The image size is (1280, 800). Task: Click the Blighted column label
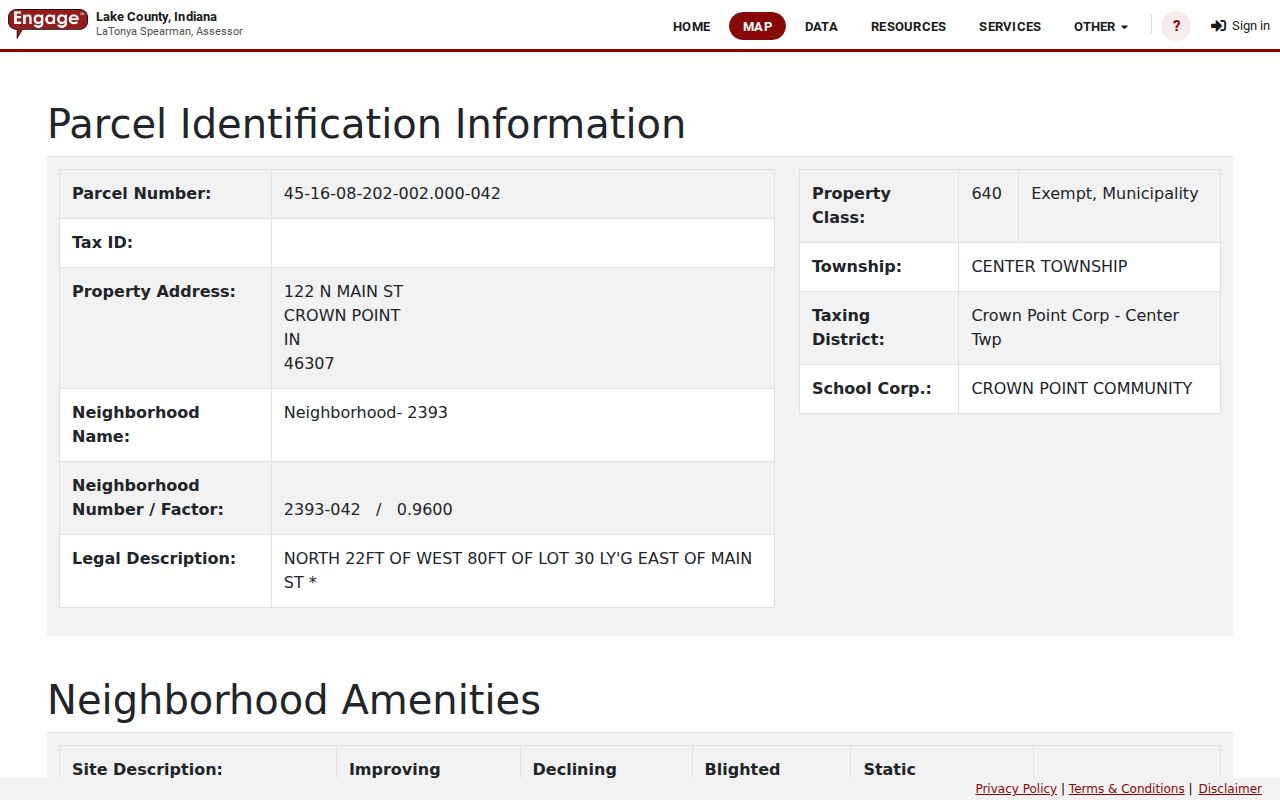tap(742, 770)
